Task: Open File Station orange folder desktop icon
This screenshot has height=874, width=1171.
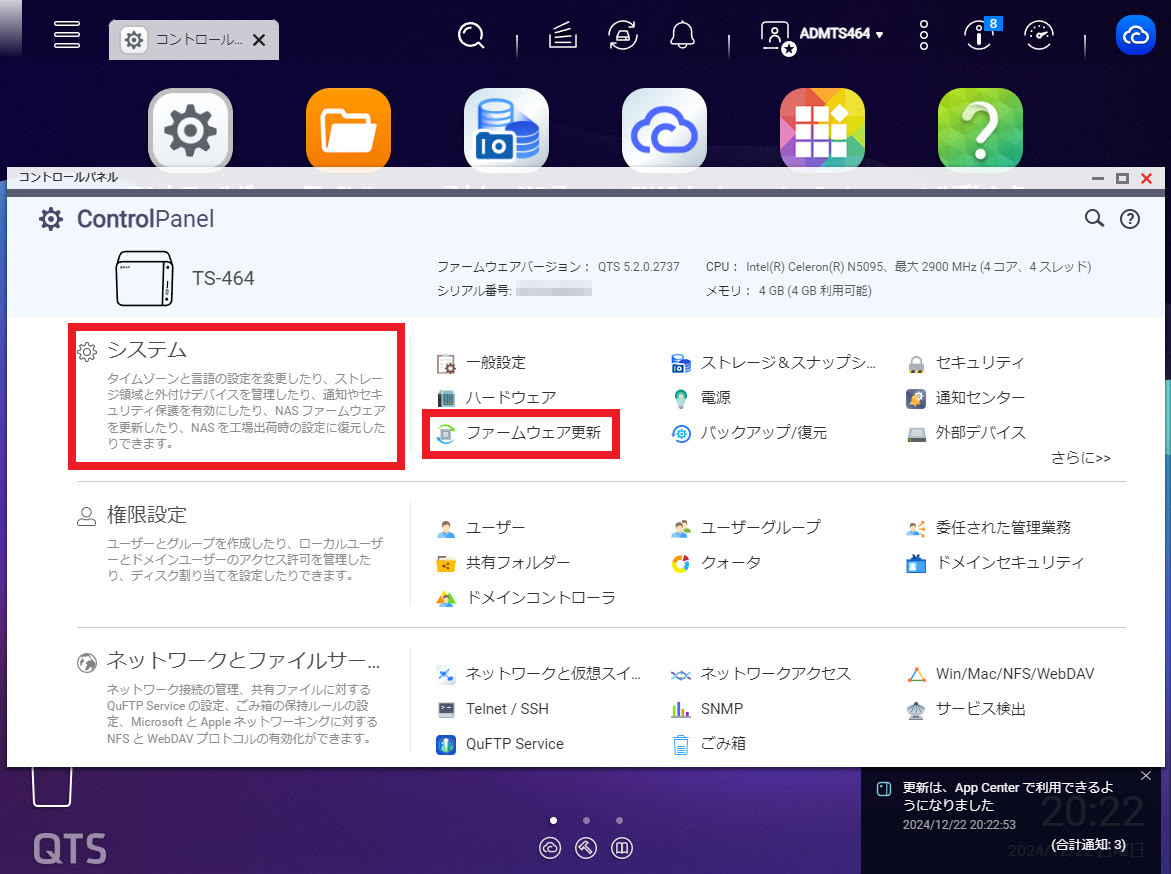Action: coord(348,128)
